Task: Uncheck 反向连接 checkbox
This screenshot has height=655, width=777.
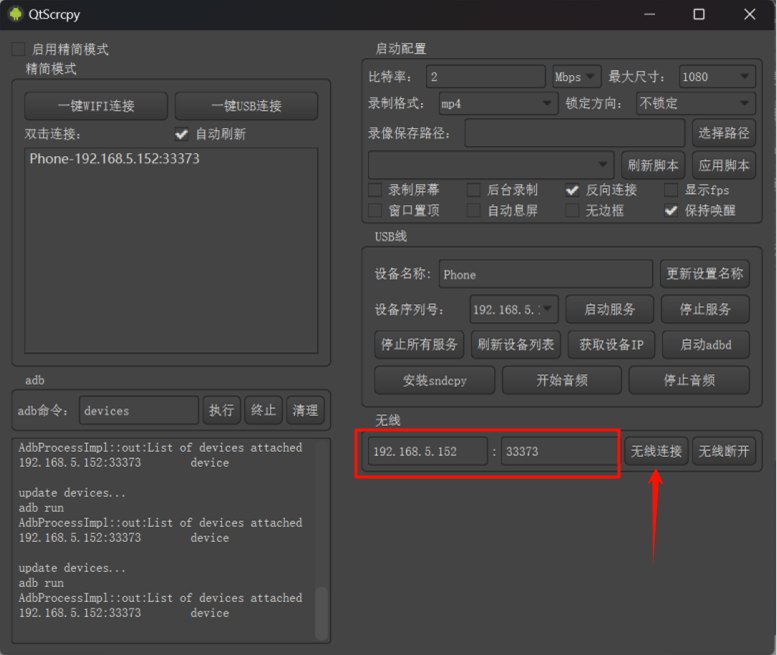Action: 572,190
